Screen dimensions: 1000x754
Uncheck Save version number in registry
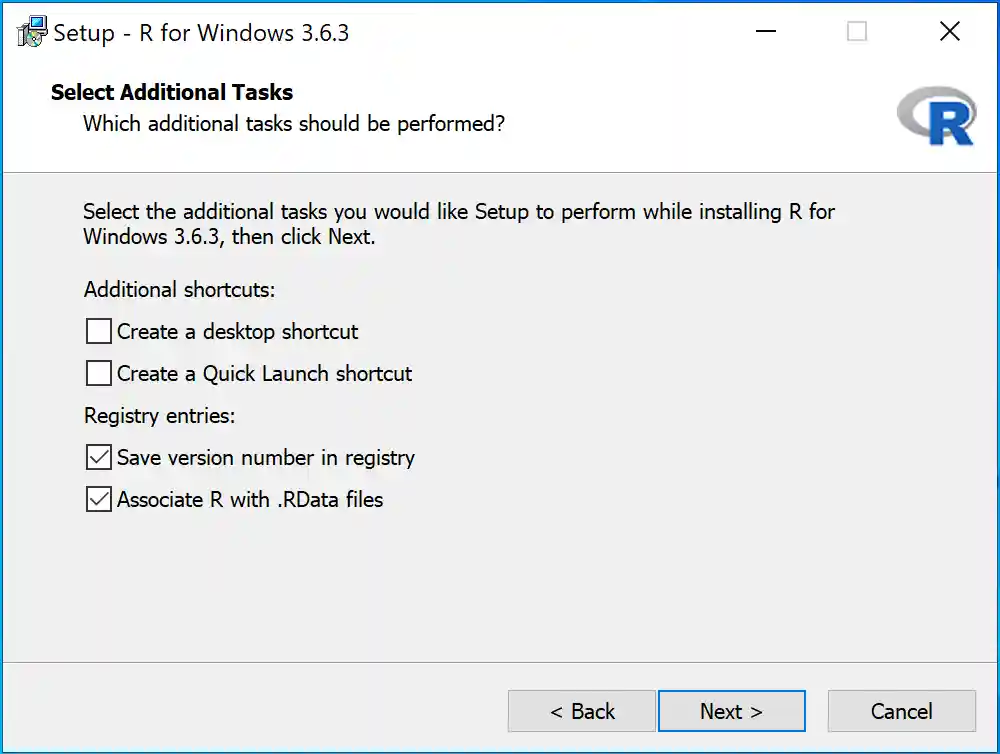99,458
